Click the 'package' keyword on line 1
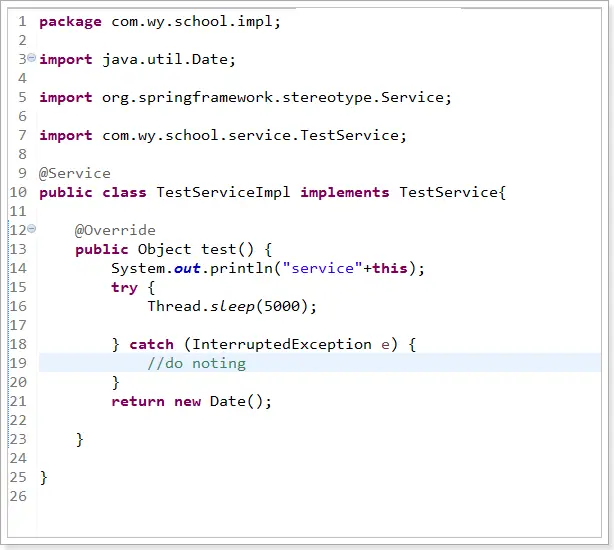The image size is (614, 550). (x=70, y=22)
